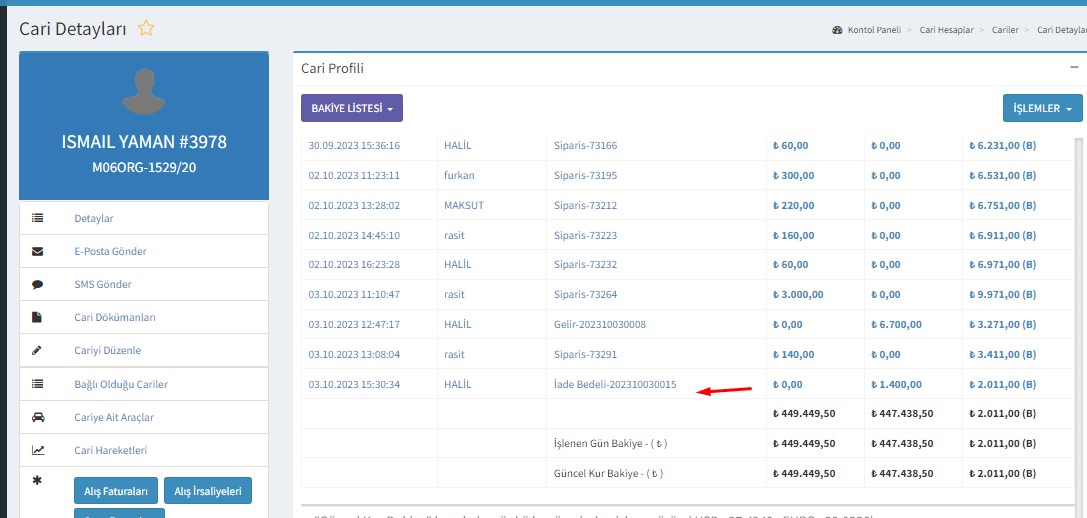Open the Bakiye Listesi dropdown
1087x518 pixels.
click(x=351, y=108)
